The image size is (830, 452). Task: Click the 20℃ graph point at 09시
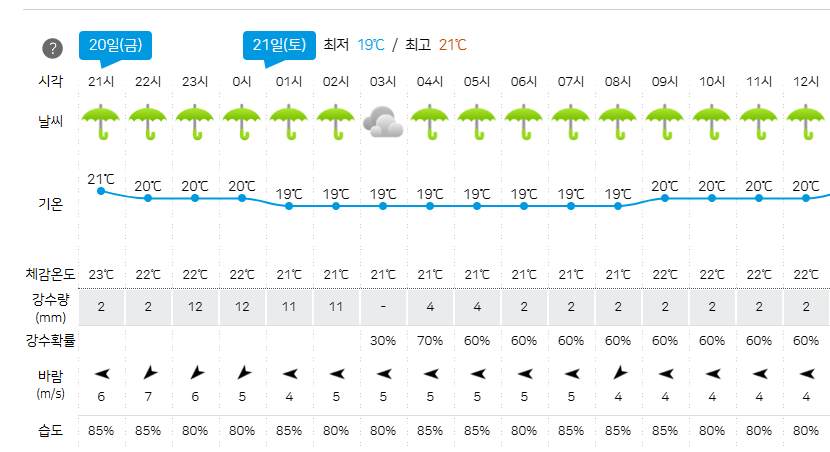[x=665, y=198]
